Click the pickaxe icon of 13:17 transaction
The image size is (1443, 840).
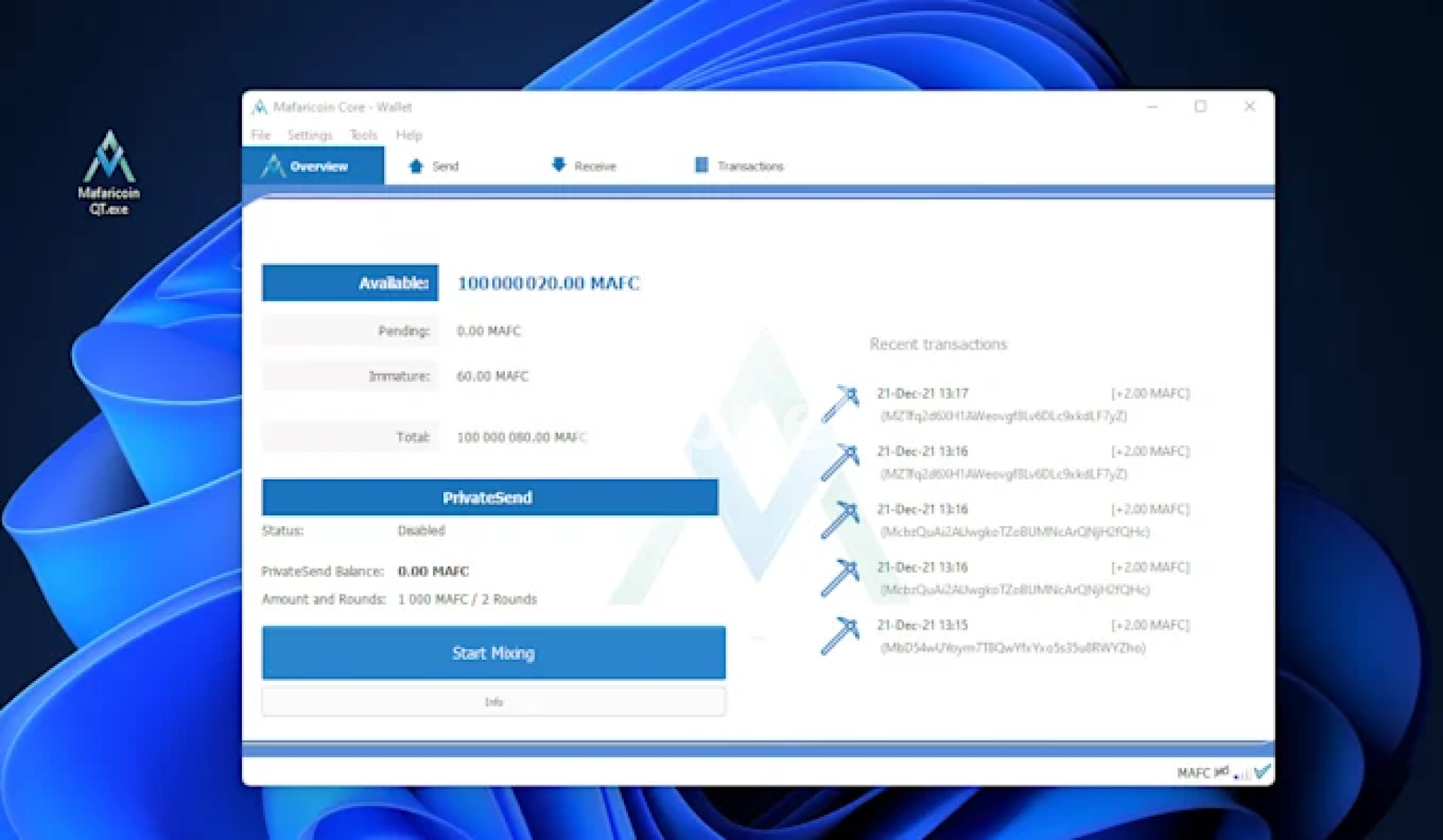839,404
